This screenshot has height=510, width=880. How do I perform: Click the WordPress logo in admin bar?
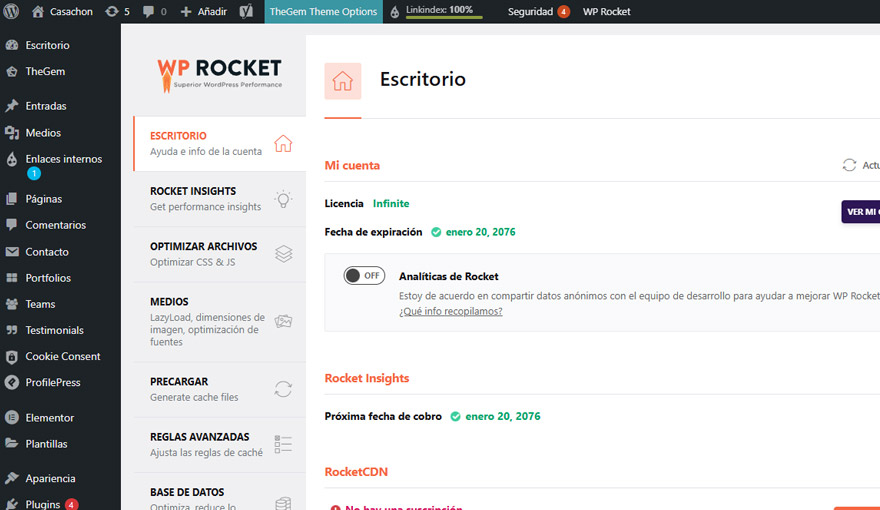coord(13,12)
